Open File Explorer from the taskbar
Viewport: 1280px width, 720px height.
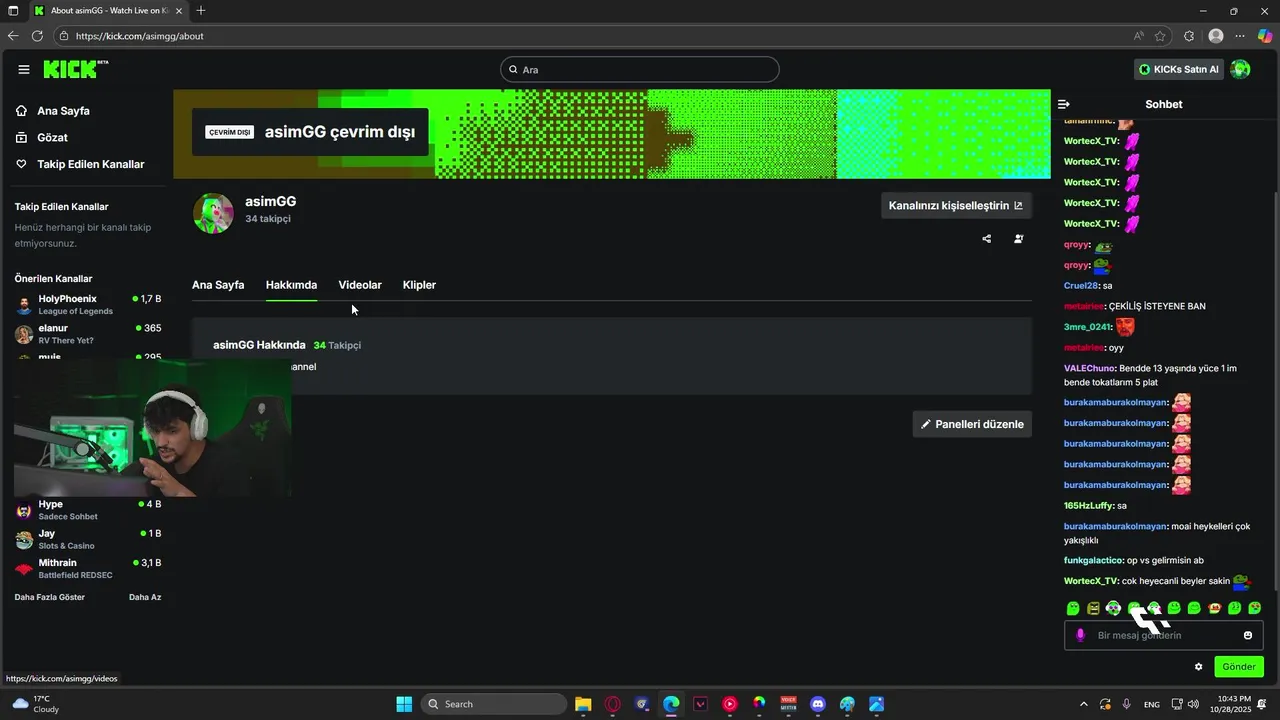[x=583, y=704]
